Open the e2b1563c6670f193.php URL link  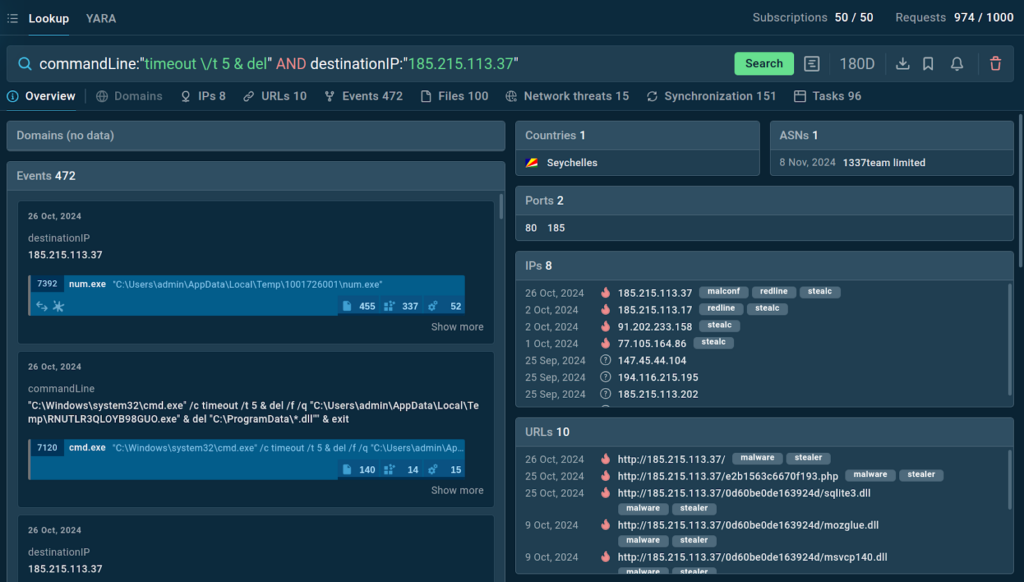click(727, 476)
